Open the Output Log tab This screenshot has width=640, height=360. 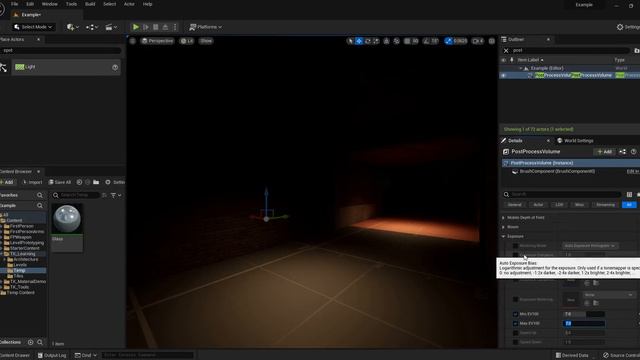[52, 356]
